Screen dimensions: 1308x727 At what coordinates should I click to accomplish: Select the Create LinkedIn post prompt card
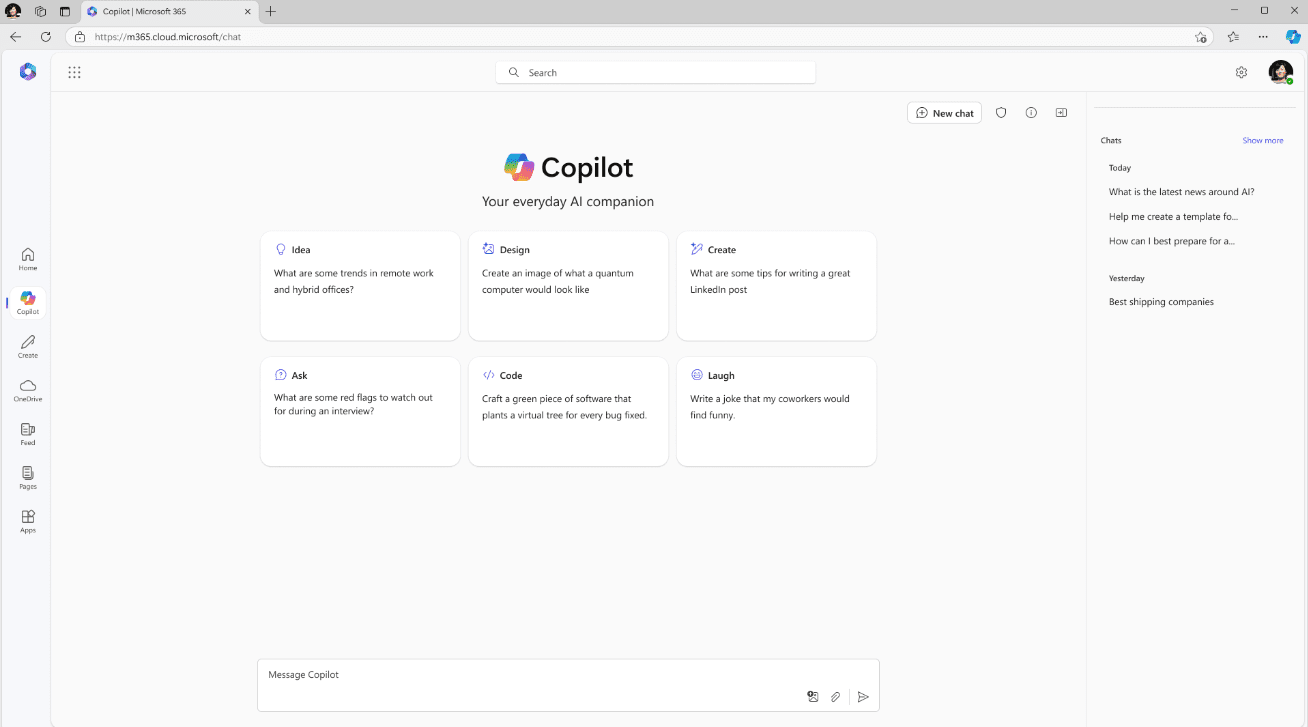[776, 286]
